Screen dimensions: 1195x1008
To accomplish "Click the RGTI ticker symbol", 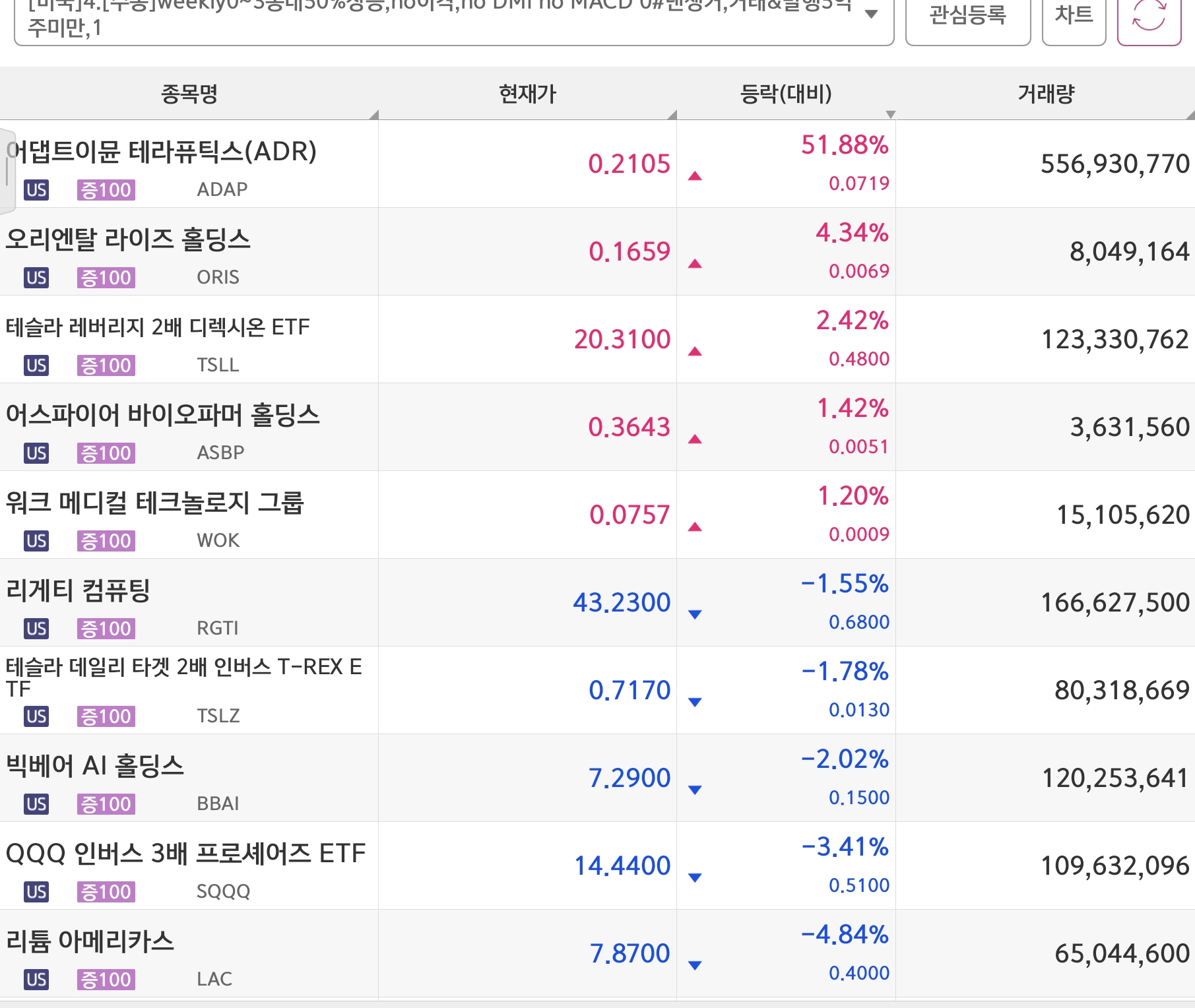I will pyautogui.click(x=217, y=628).
